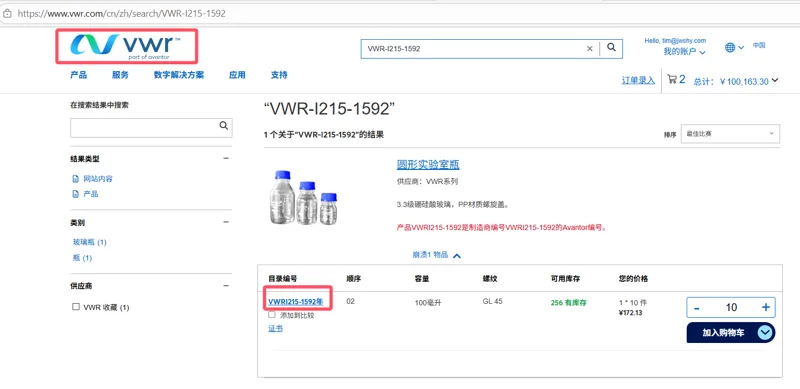This screenshot has height=389, width=800.
Task: Click the browser address bar URL
Action: 121,14
